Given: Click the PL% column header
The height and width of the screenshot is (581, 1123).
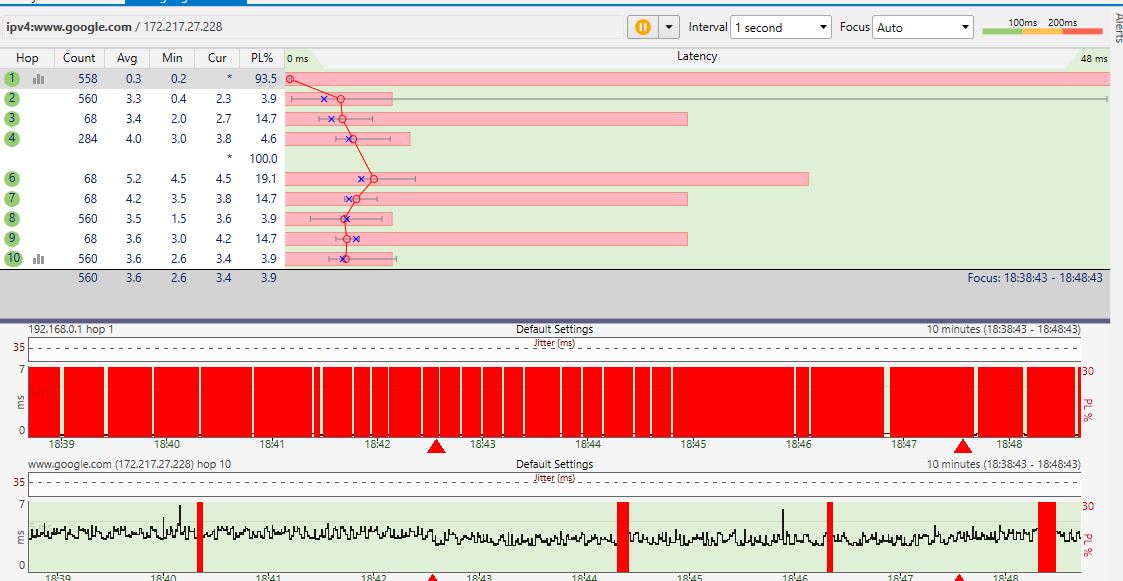Looking at the screenshot, I should (x=262, y=58).
